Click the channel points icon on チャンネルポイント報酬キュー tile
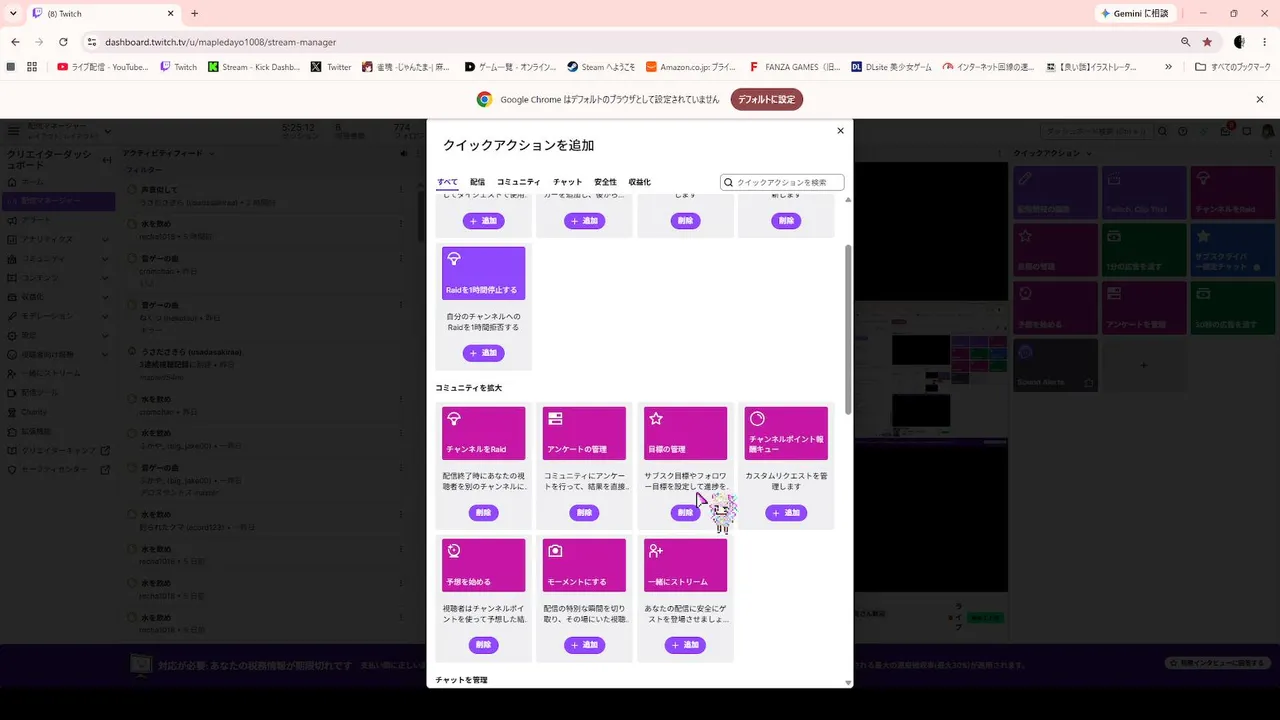This screenshot has height=720, width=1280. click(x=757, y=419)
